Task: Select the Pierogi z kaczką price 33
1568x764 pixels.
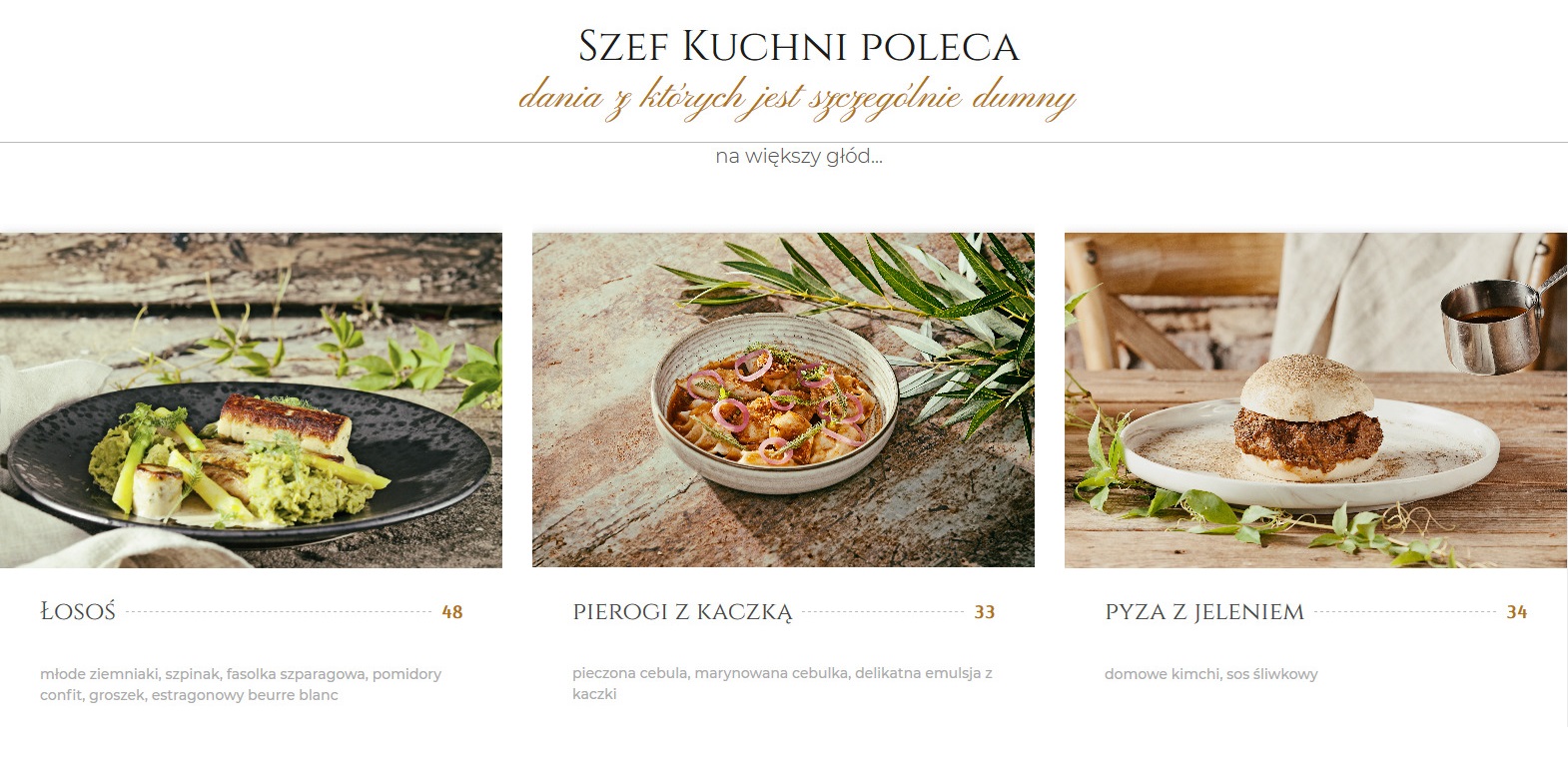Action: tap(985, 612)
